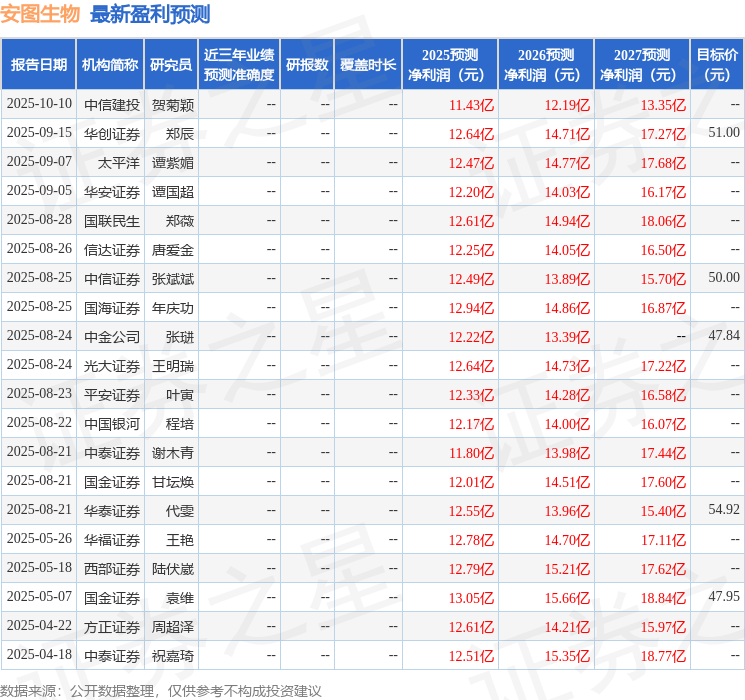
Task: Click analyst name 谭紫媚
Action: click(x=173, y=163)
